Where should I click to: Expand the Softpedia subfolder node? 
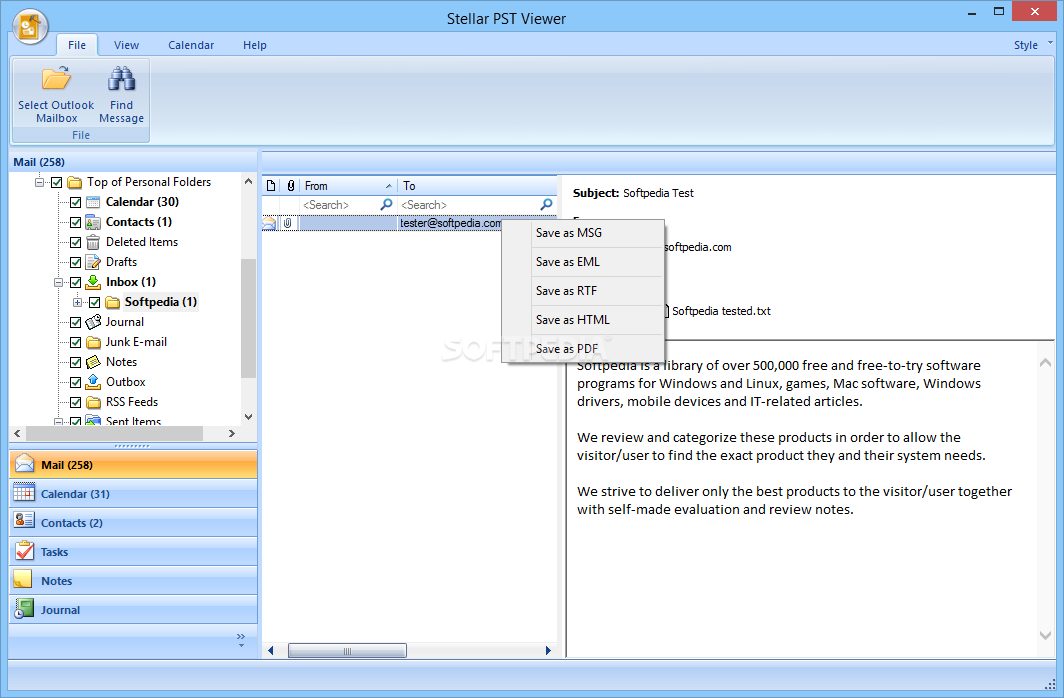(77, 303)
